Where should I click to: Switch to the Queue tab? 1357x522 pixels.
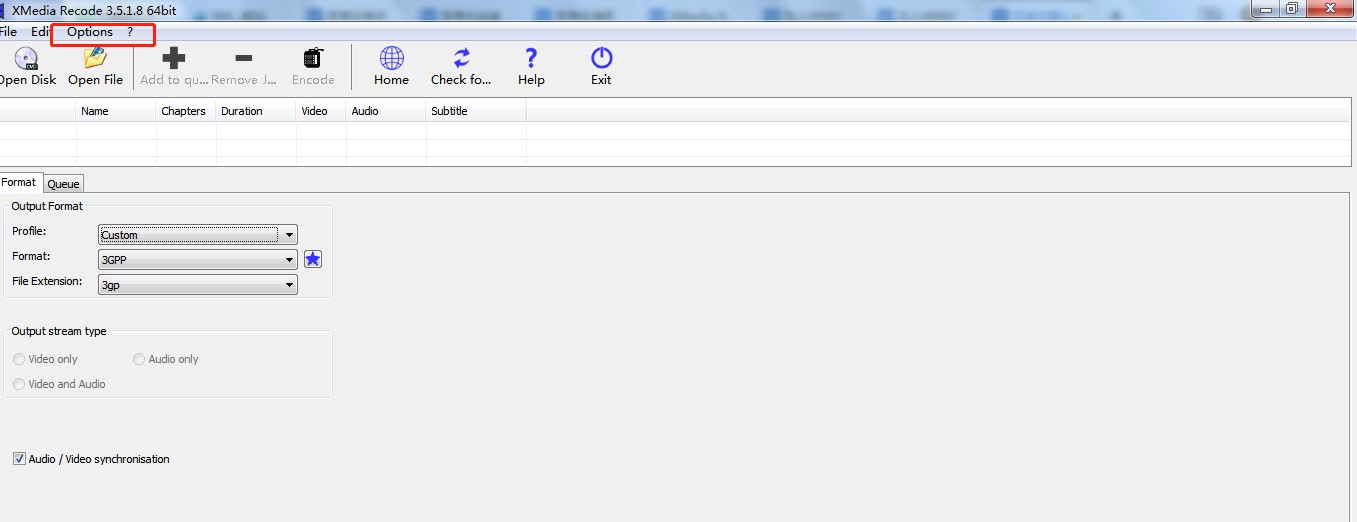(63, 184)
